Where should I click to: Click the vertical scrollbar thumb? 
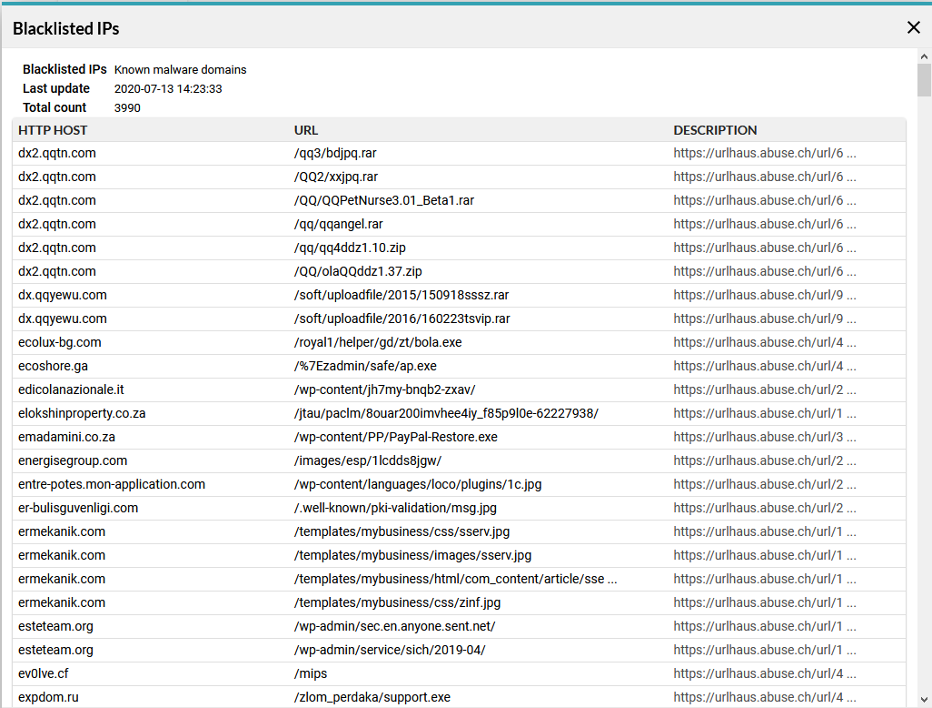(x=924, y=80)
